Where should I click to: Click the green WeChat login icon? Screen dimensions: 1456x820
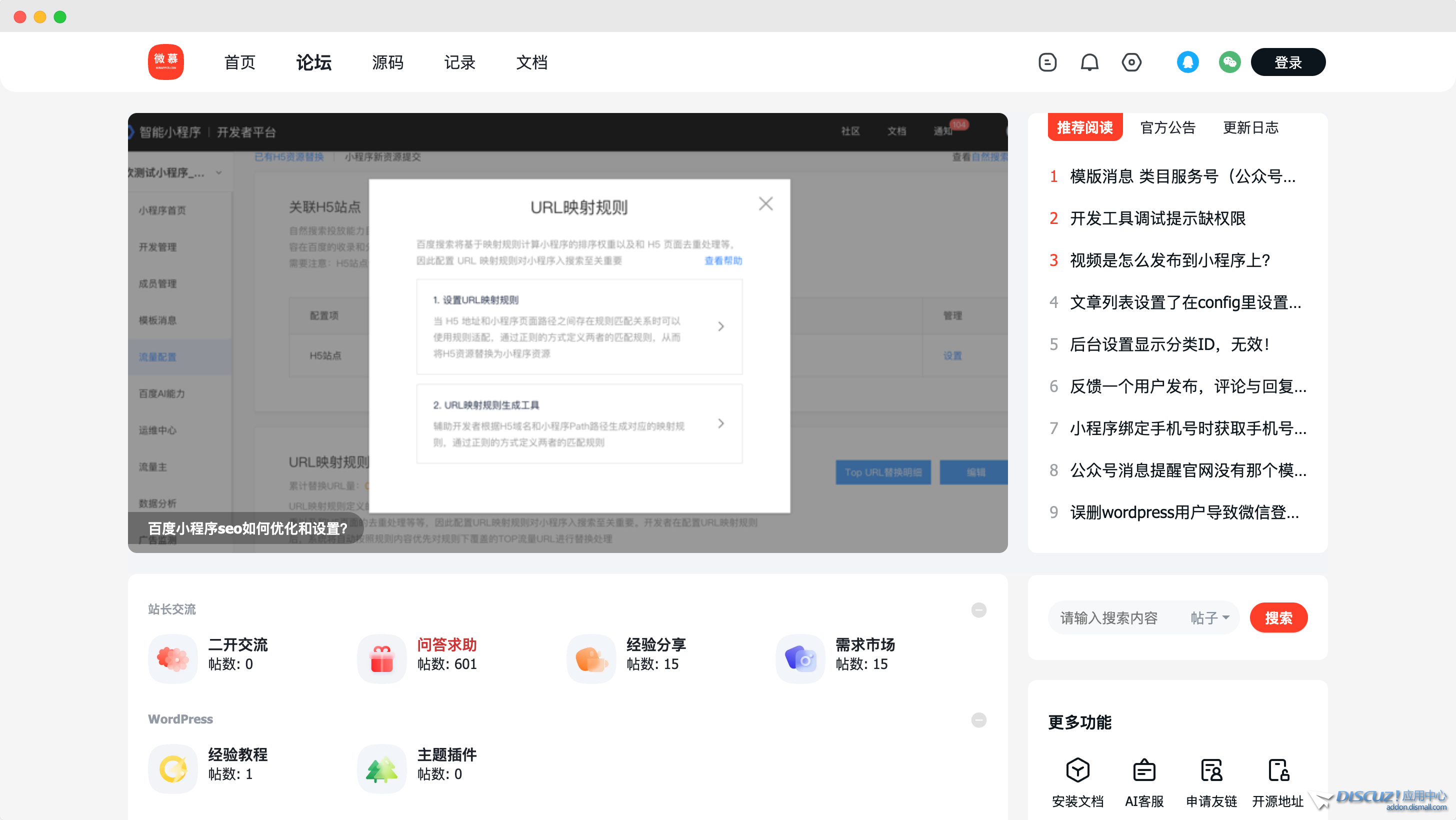pos(1229,62)
